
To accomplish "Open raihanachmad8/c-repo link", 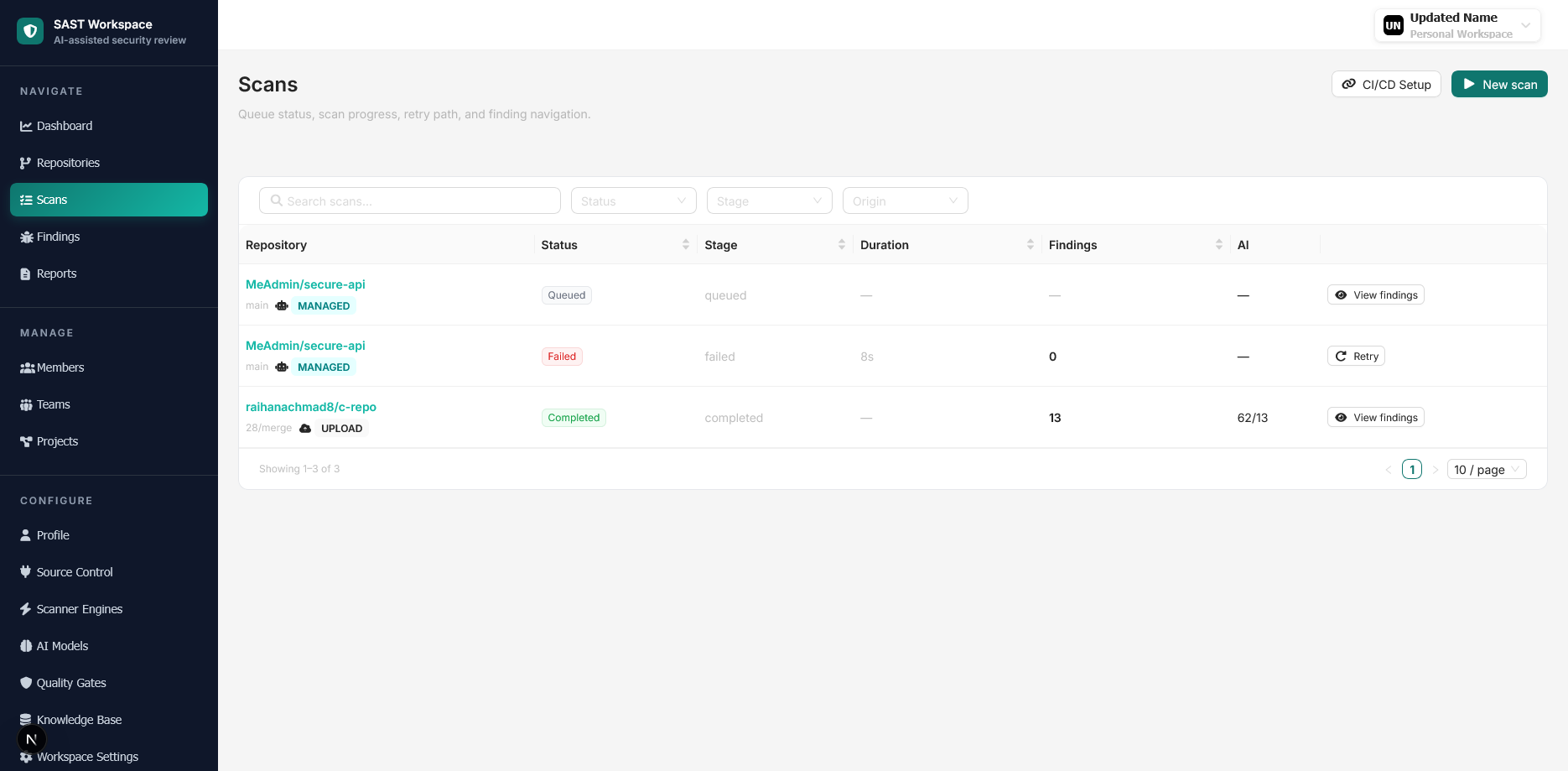I will pos(311,407).
